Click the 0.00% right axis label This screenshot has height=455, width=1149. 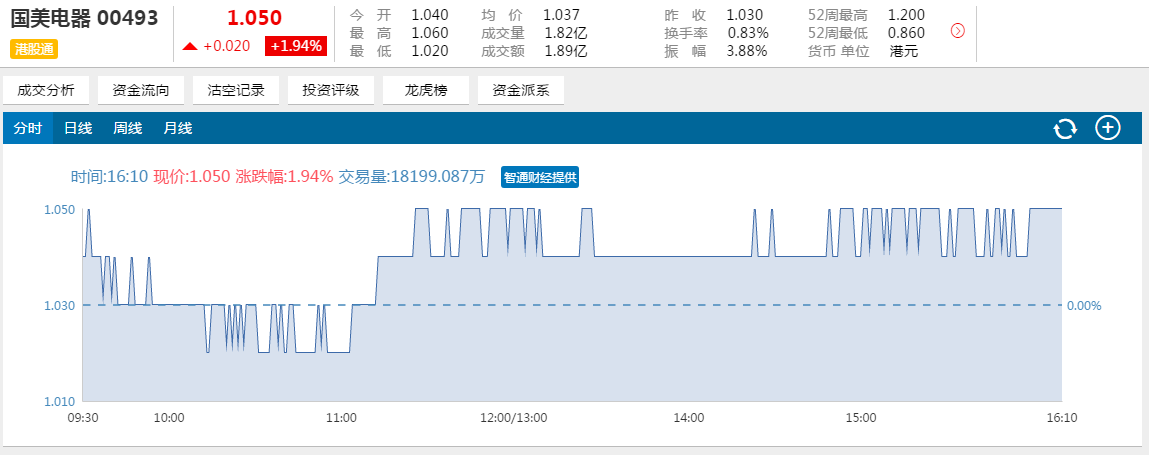[1085, 306]
